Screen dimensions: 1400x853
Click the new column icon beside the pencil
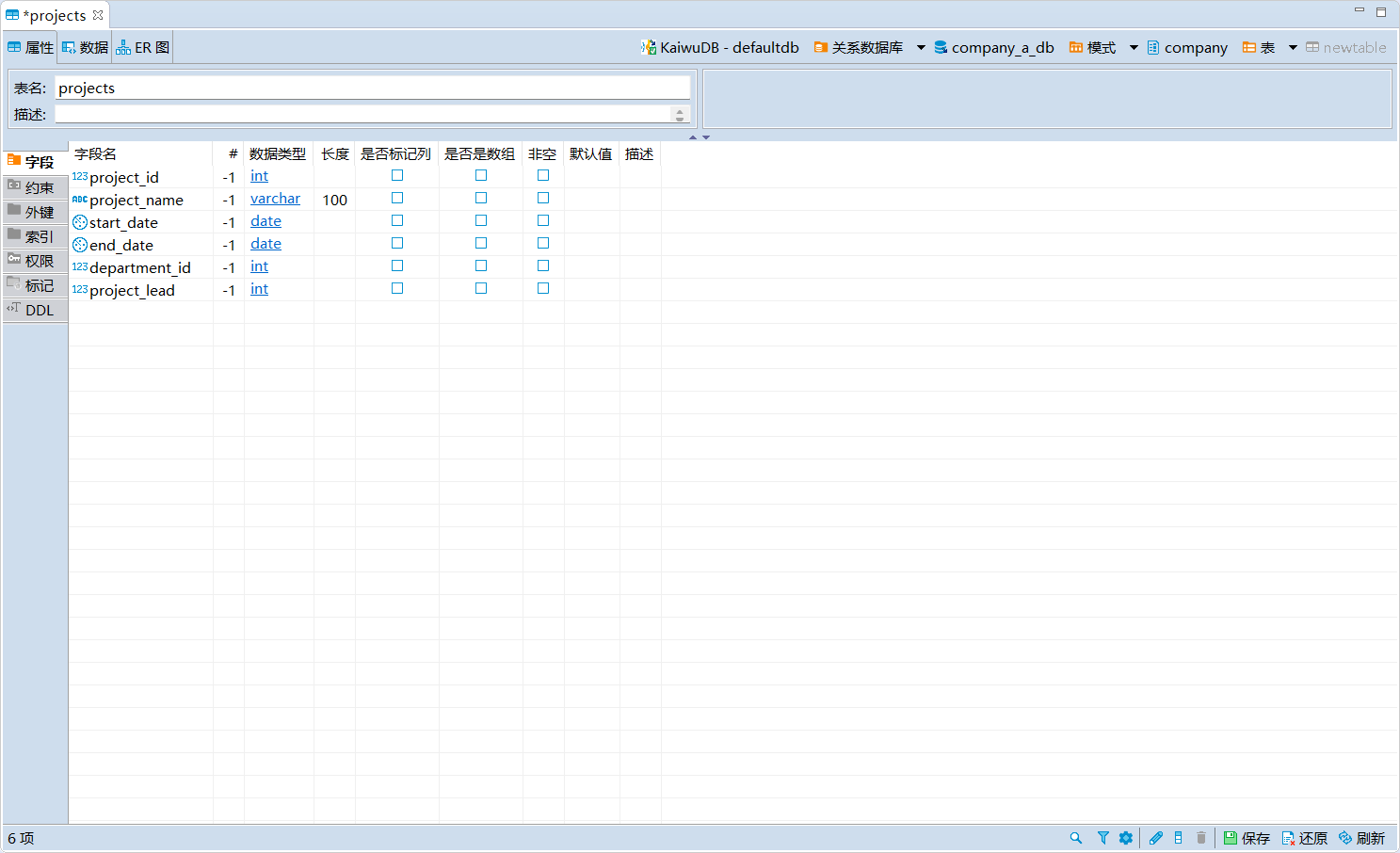pyautogui.click(x=1179, y=838)
